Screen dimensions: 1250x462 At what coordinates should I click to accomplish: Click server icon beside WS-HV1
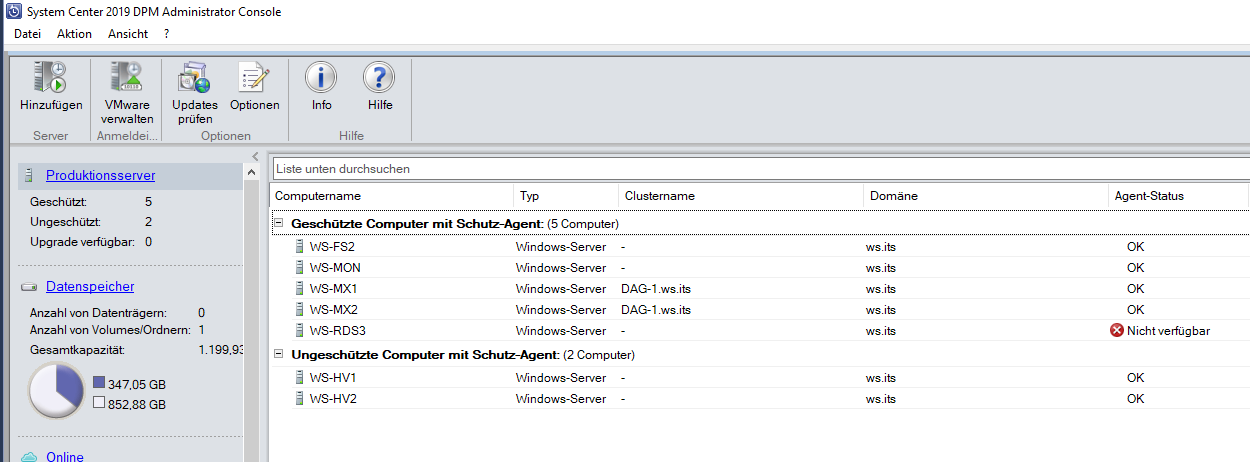pyautogui.click(x=299, y=378)
